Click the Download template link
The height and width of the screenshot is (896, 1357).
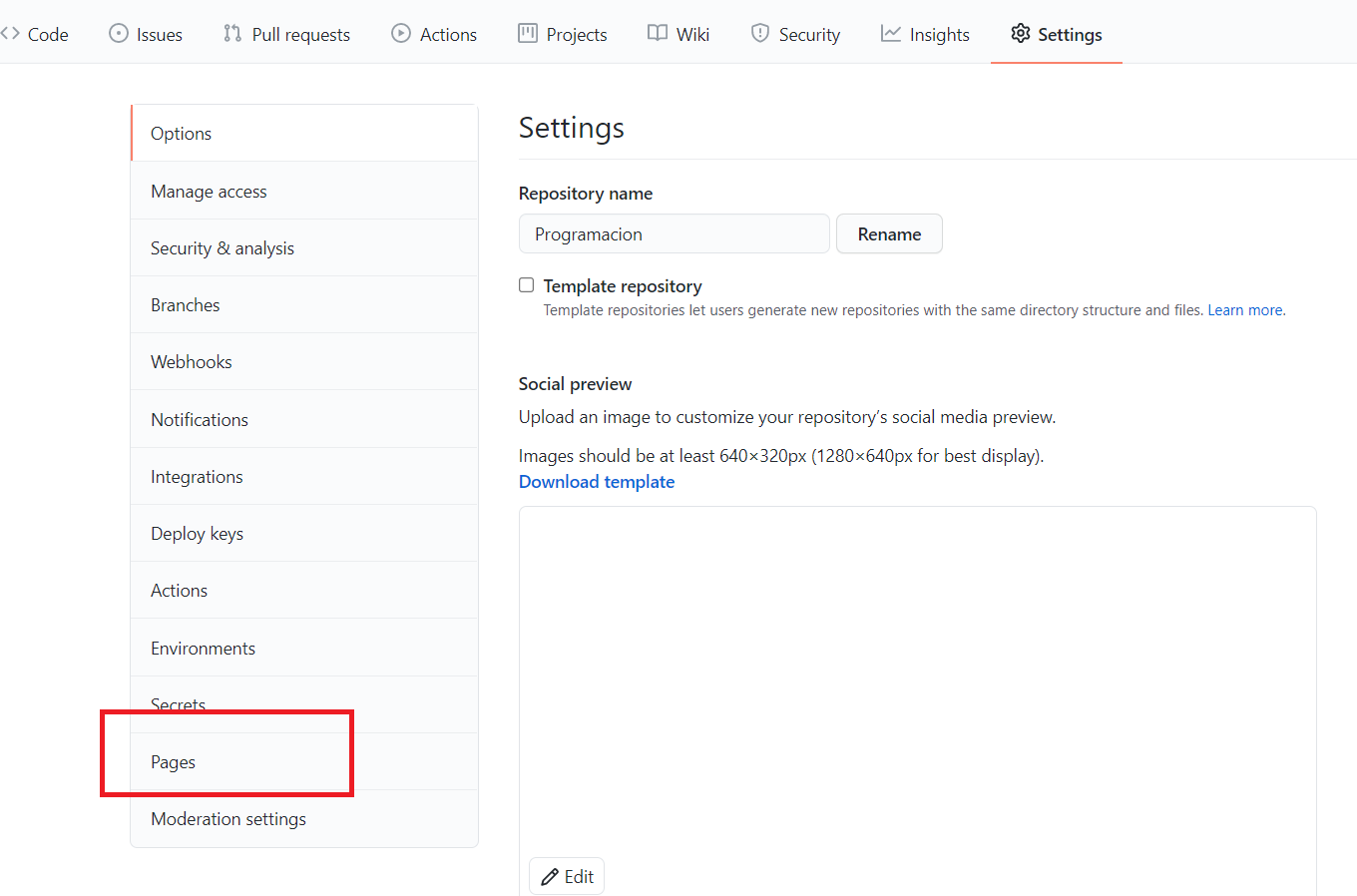597,482
